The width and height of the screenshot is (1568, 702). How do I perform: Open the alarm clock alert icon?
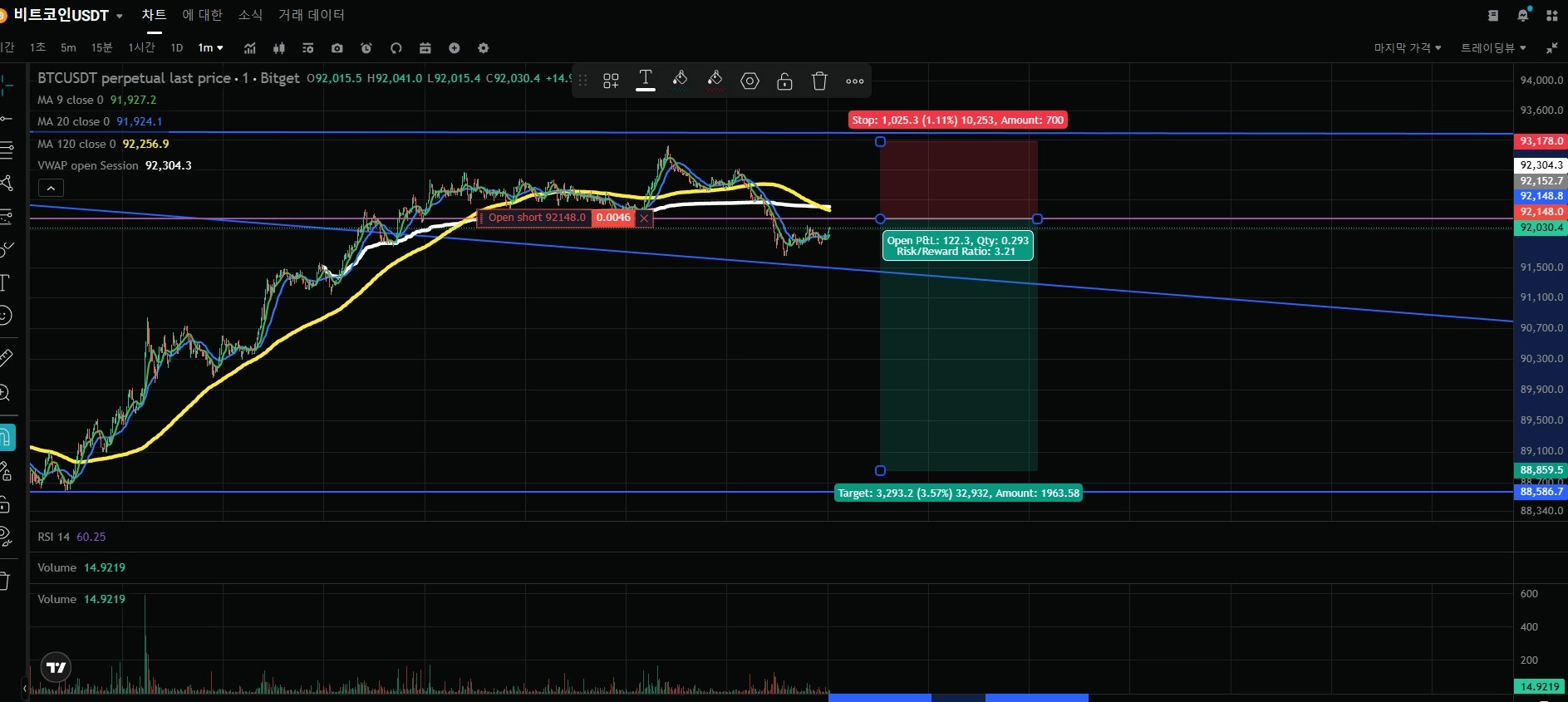coord(366,48)
